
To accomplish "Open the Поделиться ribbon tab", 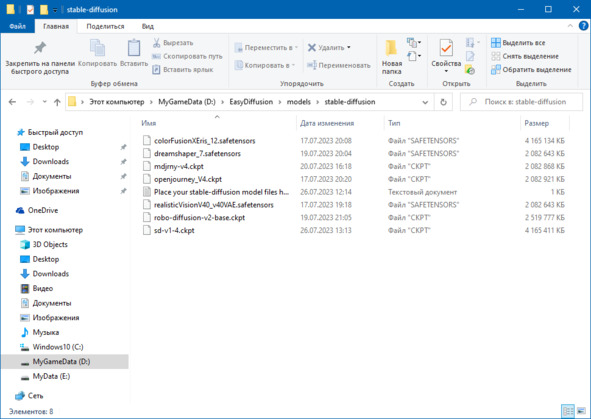I will click(x=105, y=26).
